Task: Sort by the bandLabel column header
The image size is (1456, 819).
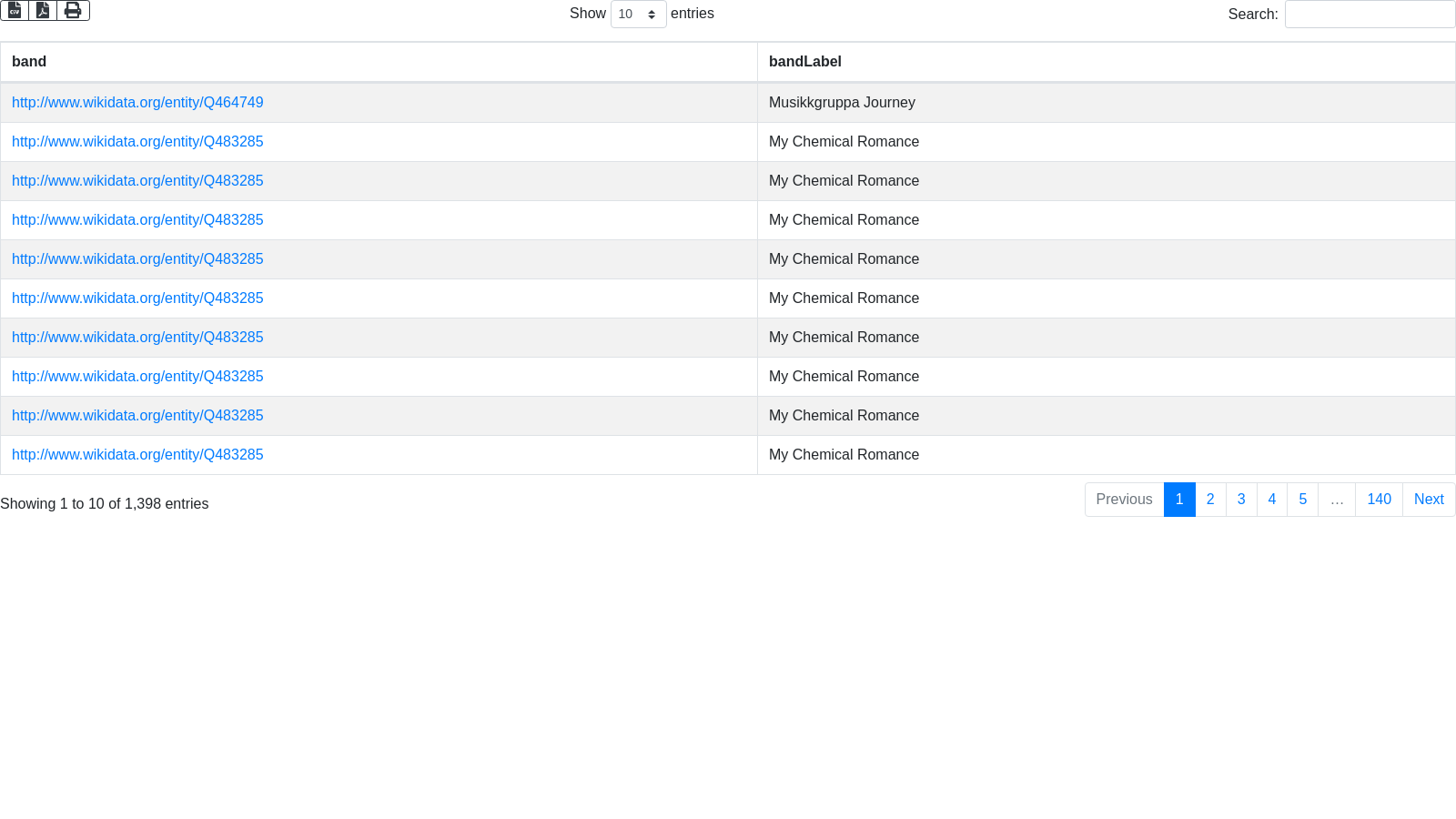Action: coord(805,62)
